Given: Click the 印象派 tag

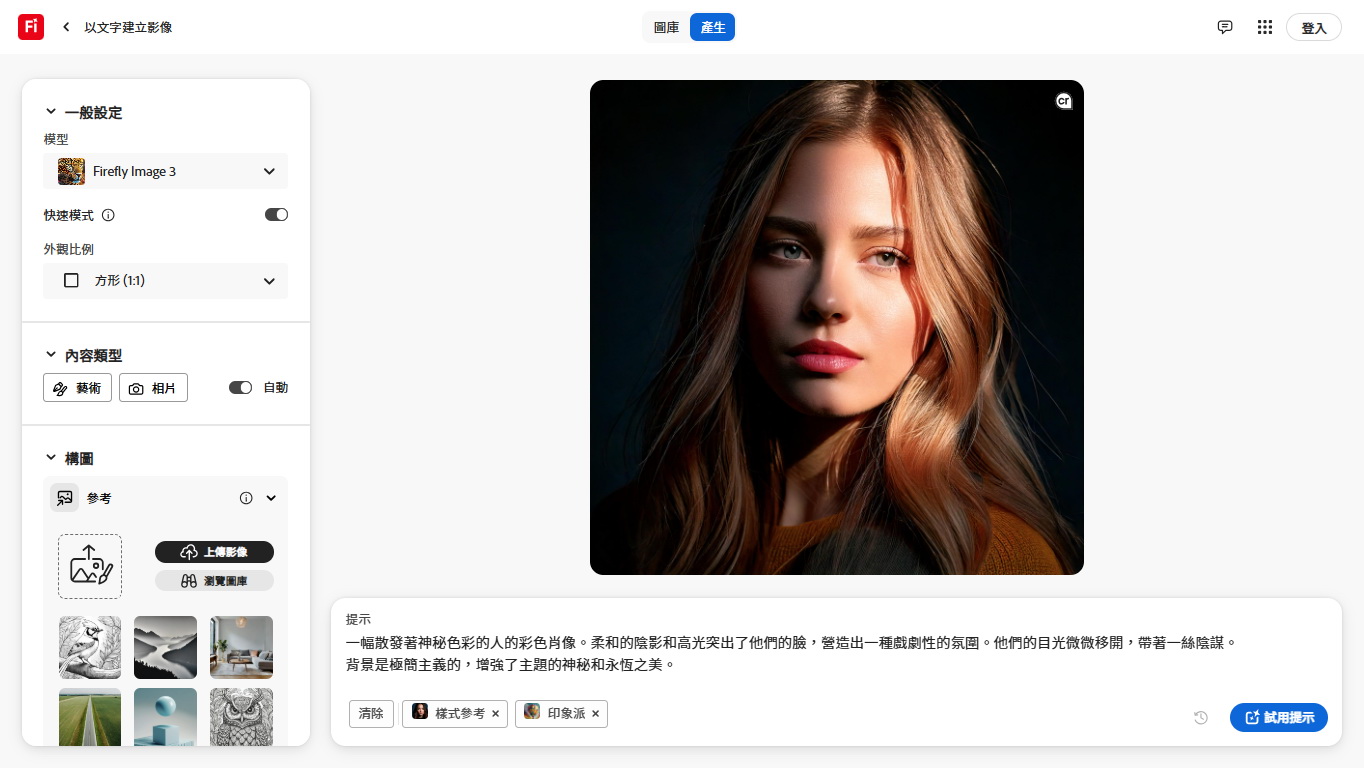Looking at the screenshot, I should tap(561, 714).
